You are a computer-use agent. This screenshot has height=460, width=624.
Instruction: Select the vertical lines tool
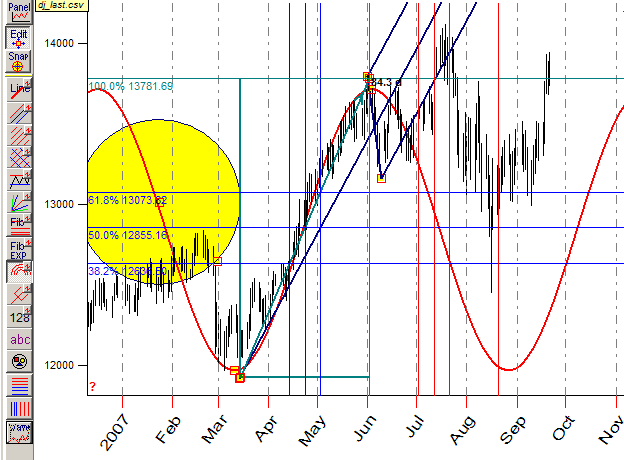(x=18, y=407)
